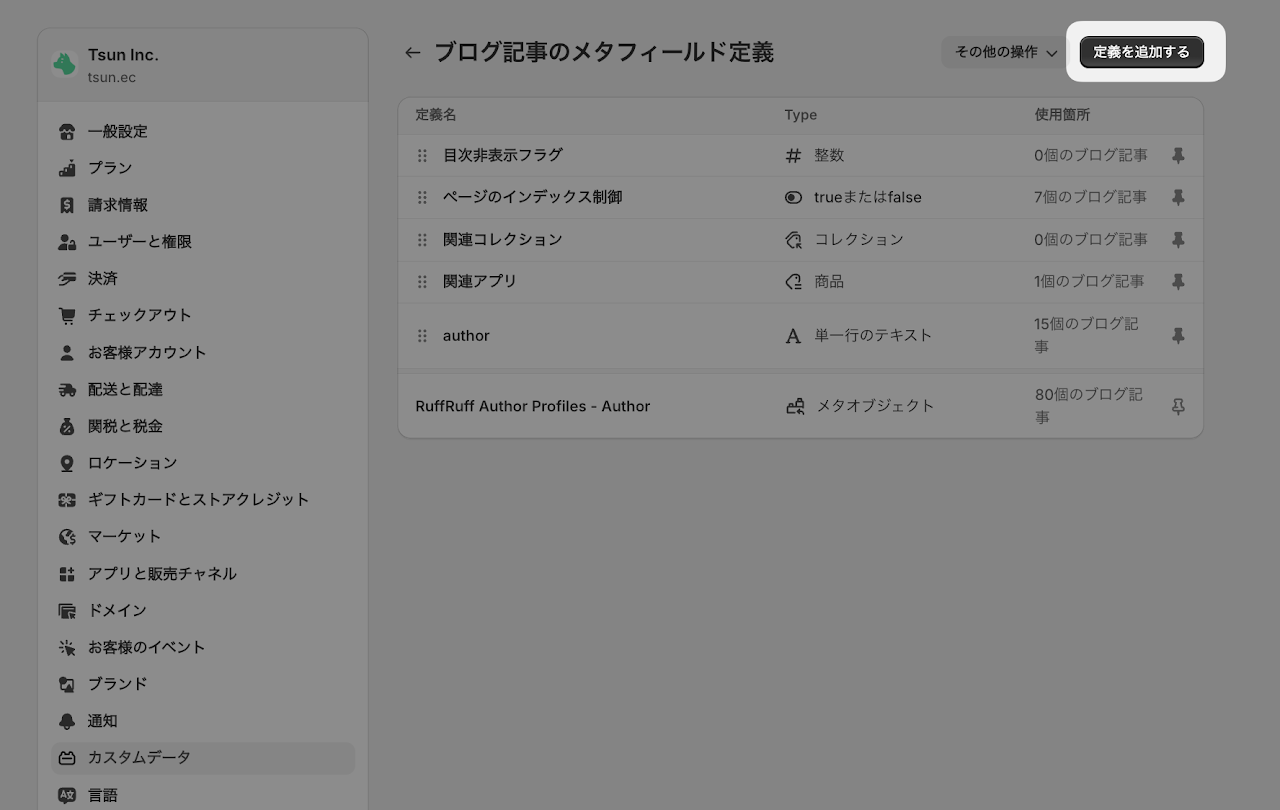Viewport: 1280px width, 810px height.
Task: Click the アプリと販売チャネル icon
Action: [67, 574]
